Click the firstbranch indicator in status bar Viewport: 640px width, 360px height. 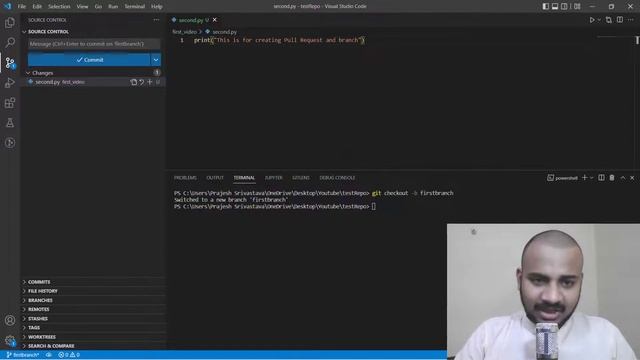[23, 355]
